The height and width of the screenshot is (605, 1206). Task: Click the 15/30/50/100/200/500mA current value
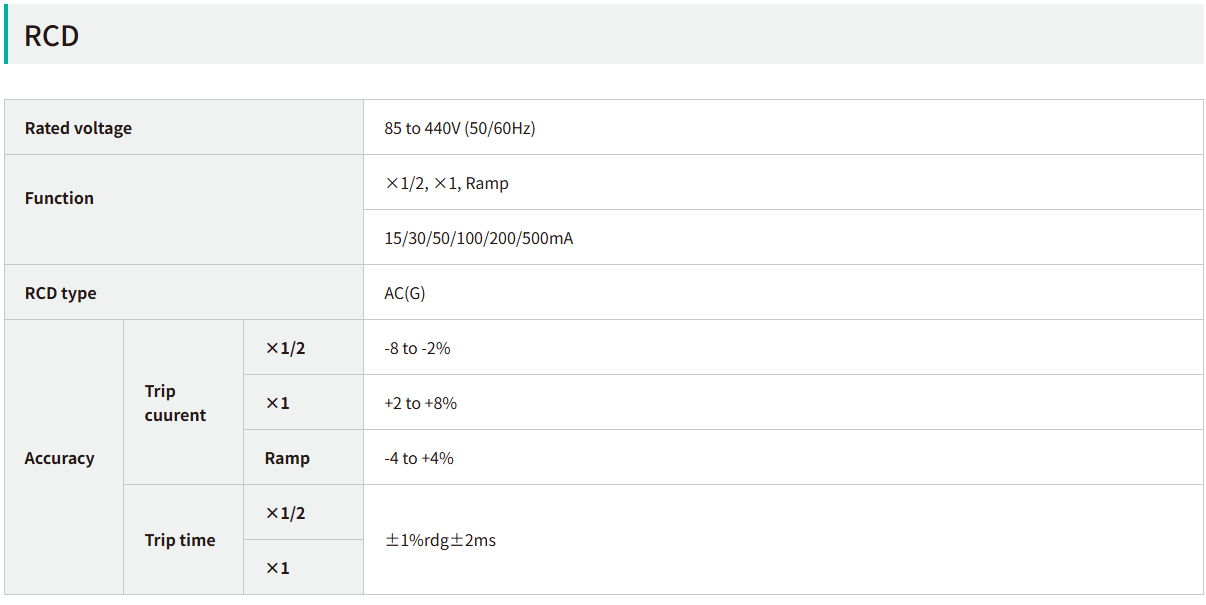click(x=479, y=238)
